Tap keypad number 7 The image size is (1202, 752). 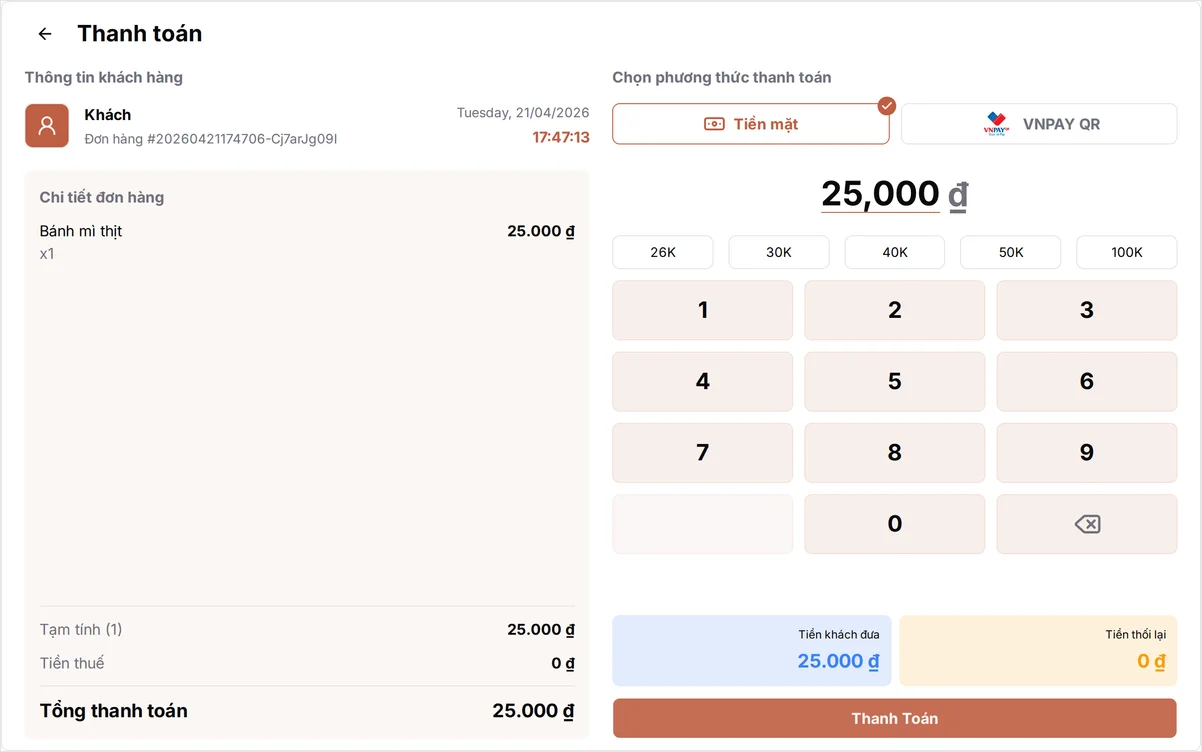(x=703, y=453)
